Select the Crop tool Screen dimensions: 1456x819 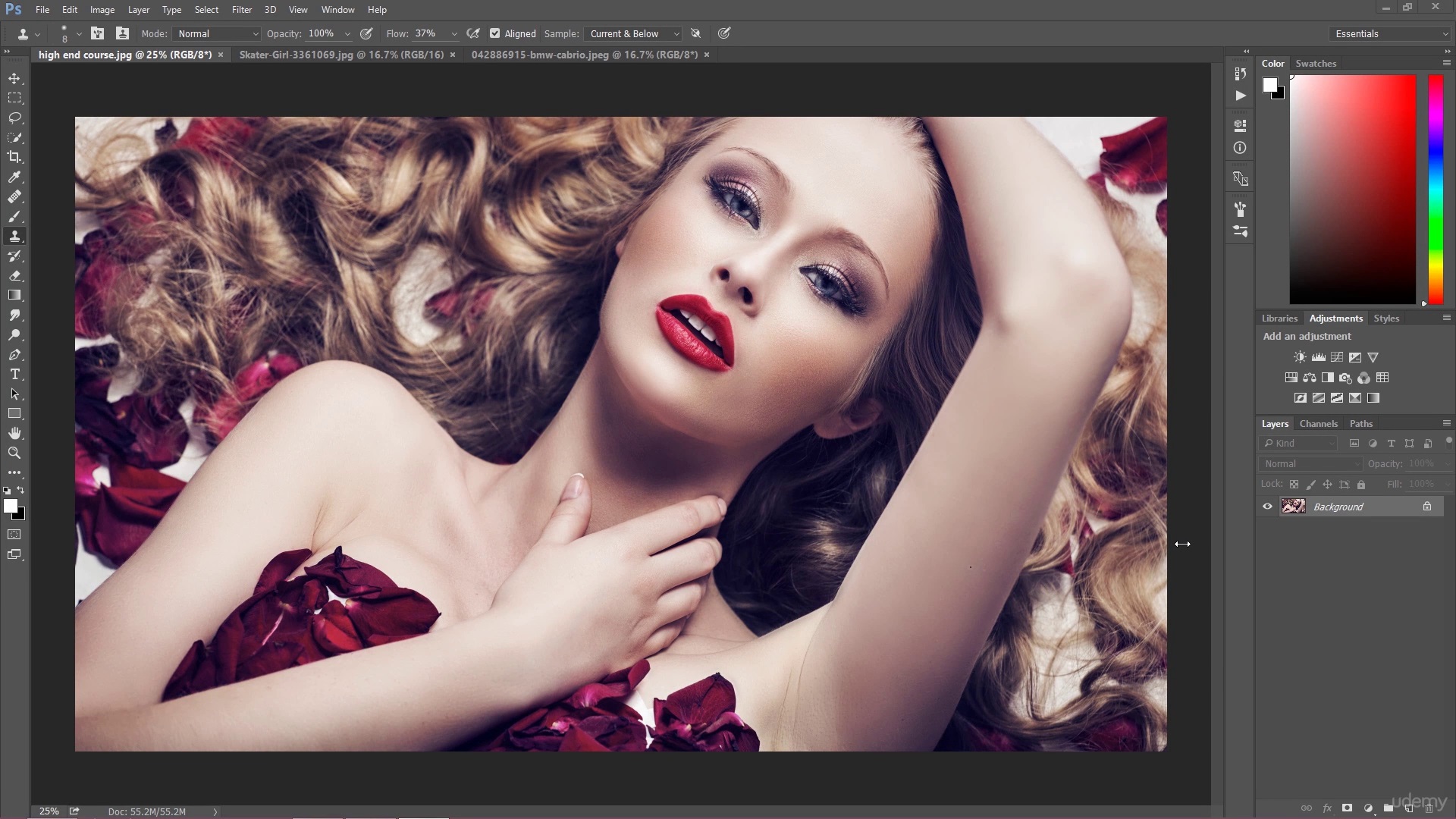(x=14, y=157)
